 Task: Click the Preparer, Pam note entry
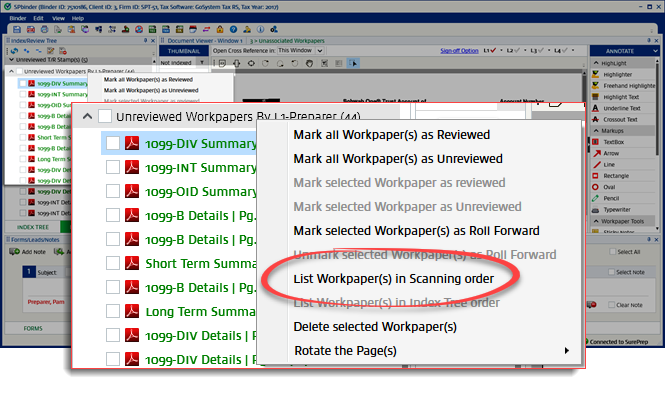[46, 302]
